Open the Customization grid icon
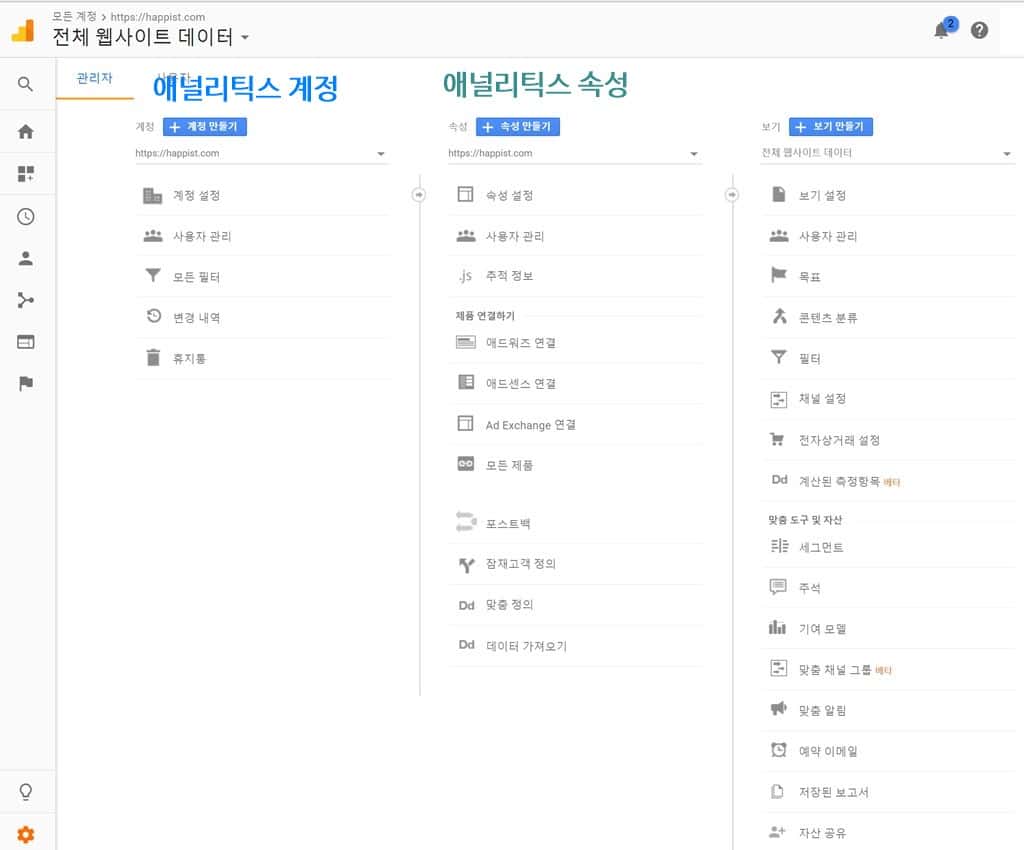This screenshot has width=1024, height=850. coord(27,173)
